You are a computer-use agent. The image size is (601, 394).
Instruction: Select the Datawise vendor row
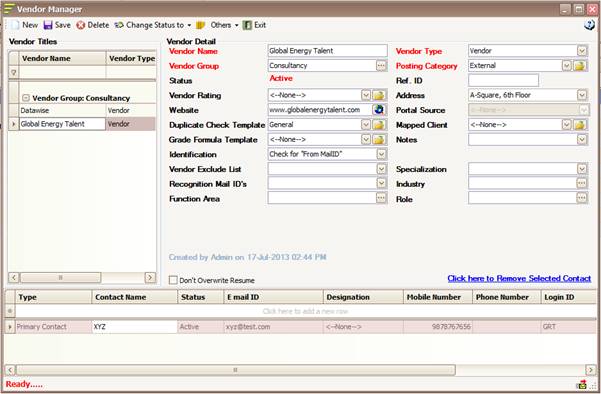click(82, 110)
